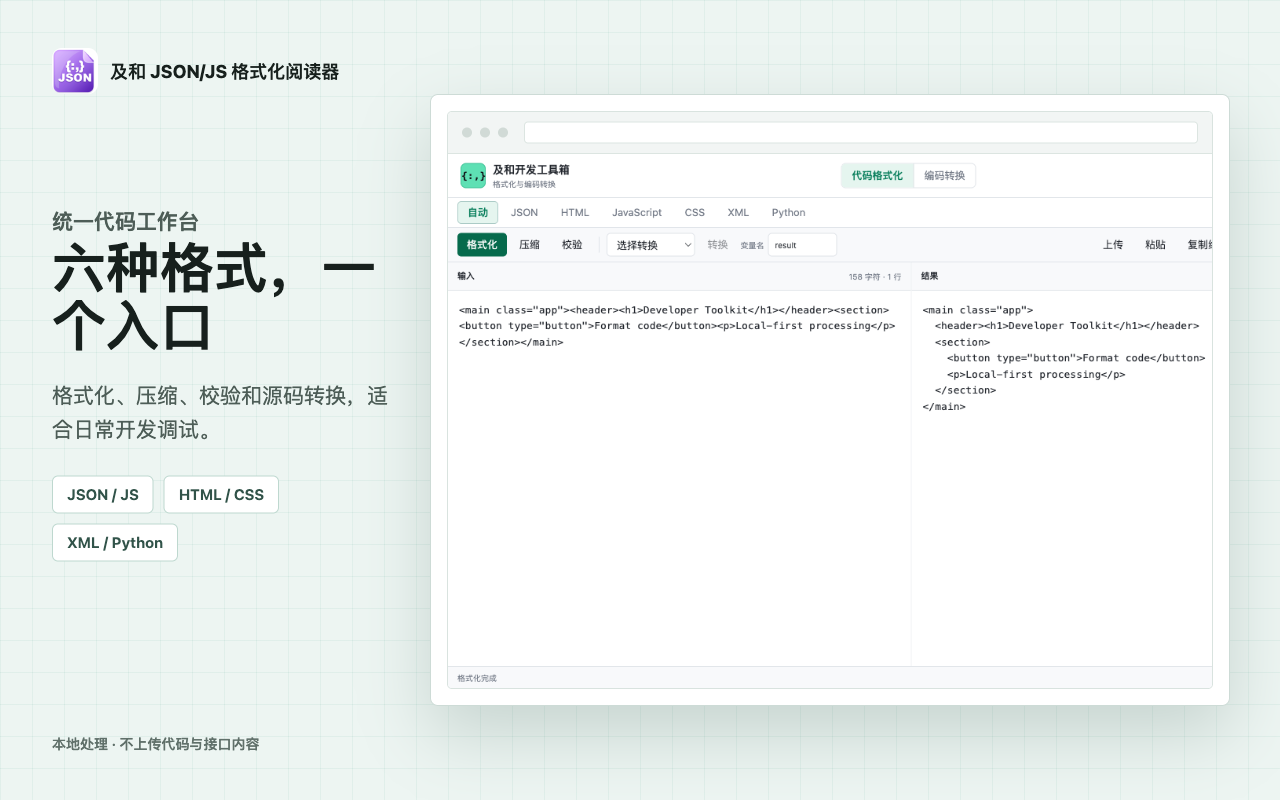Click the 格式化完成 status bar text
The image size is (1280, 800).
click(477, 678)
